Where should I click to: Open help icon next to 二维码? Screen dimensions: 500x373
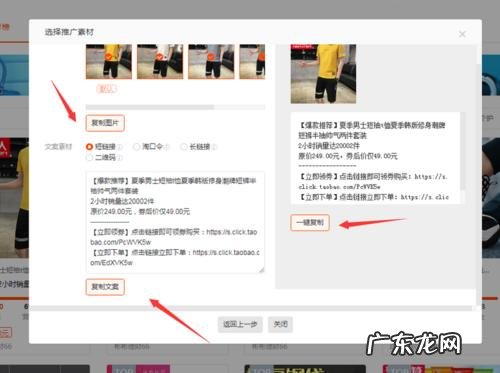pos(120,158)
